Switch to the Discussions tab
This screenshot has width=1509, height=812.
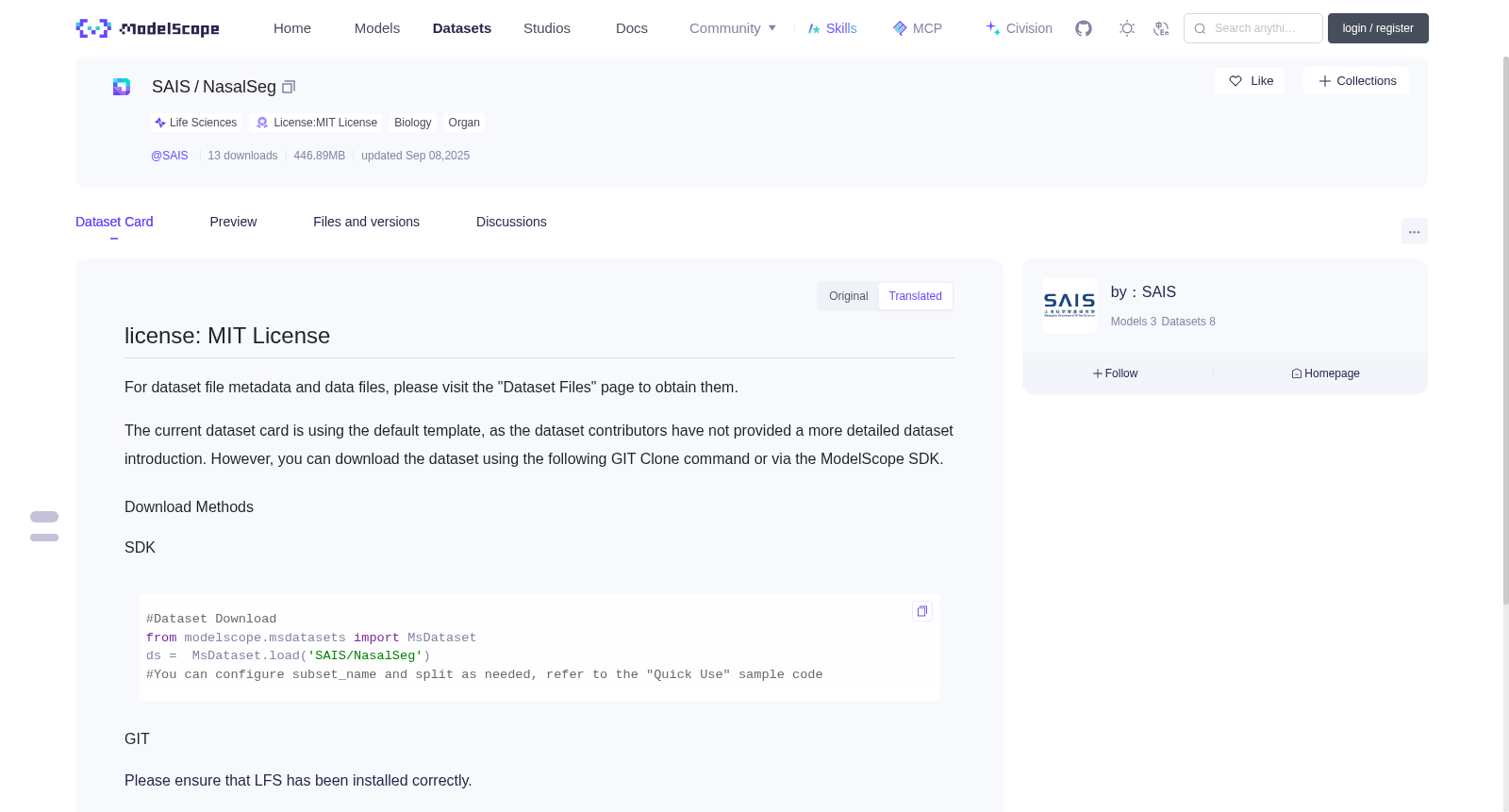coord(511,222)
